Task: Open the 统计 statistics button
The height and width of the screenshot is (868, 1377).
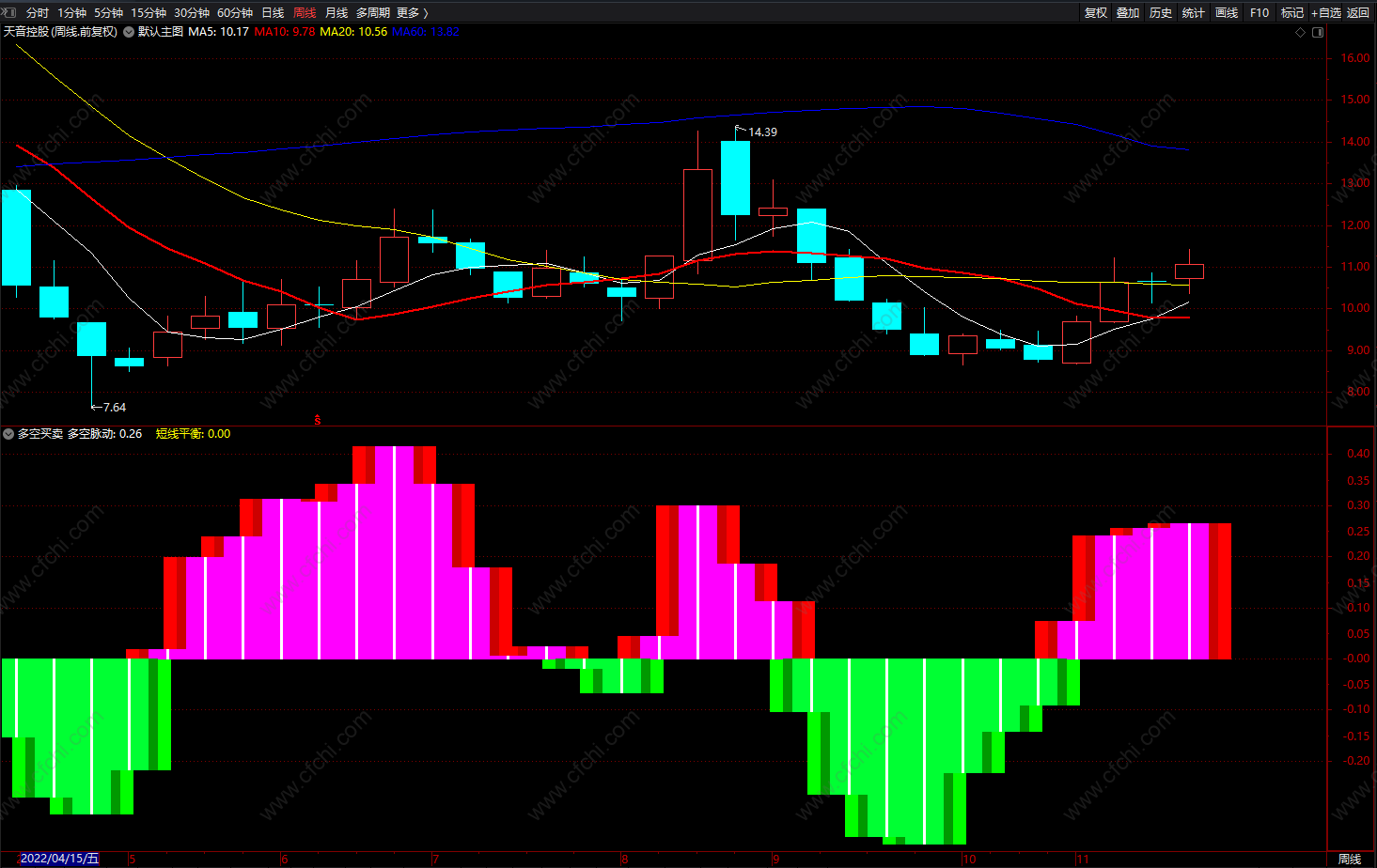Action: [1194, 12]
